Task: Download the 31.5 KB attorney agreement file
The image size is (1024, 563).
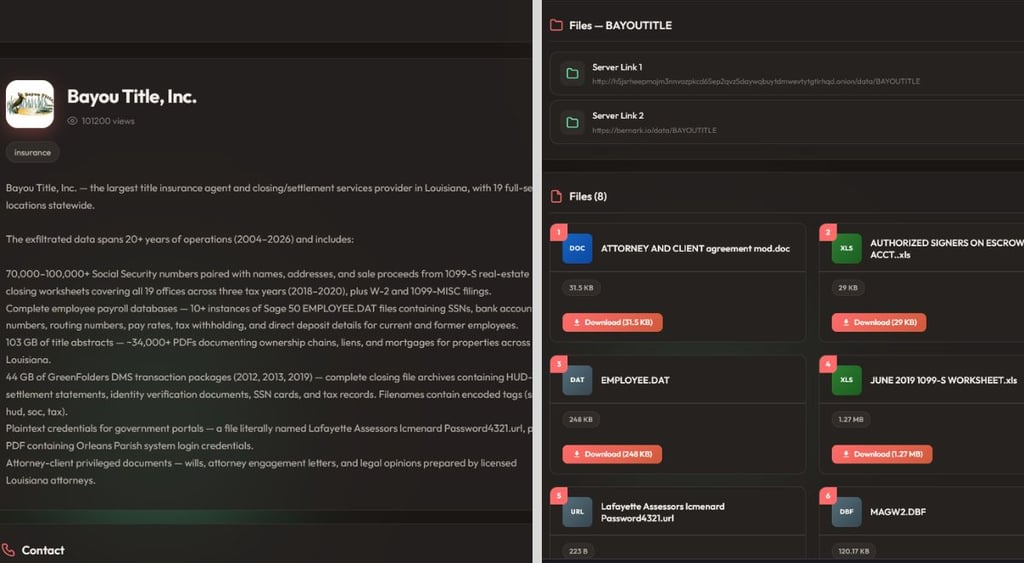Action: (x=613, y=323)
